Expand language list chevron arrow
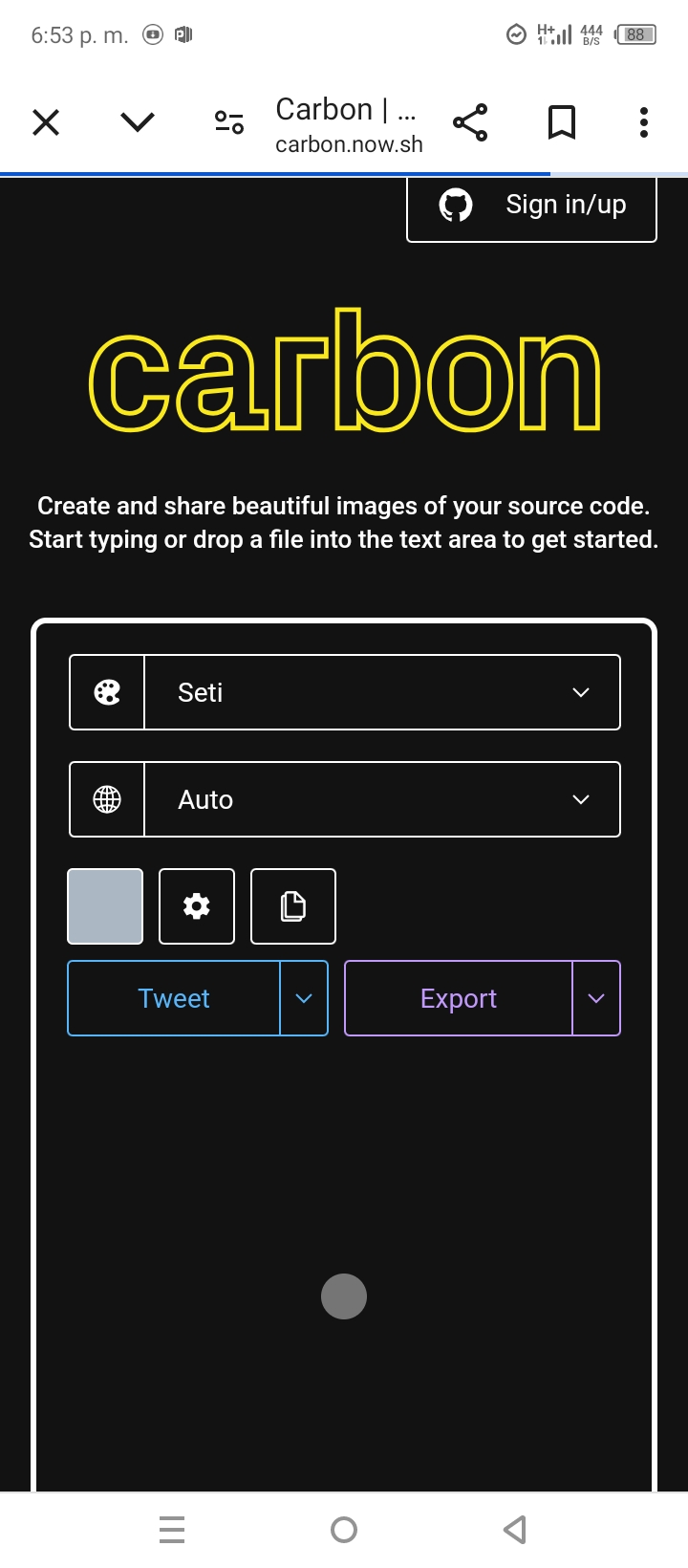This screenshot has width=688, height=1568. (581, 799)
